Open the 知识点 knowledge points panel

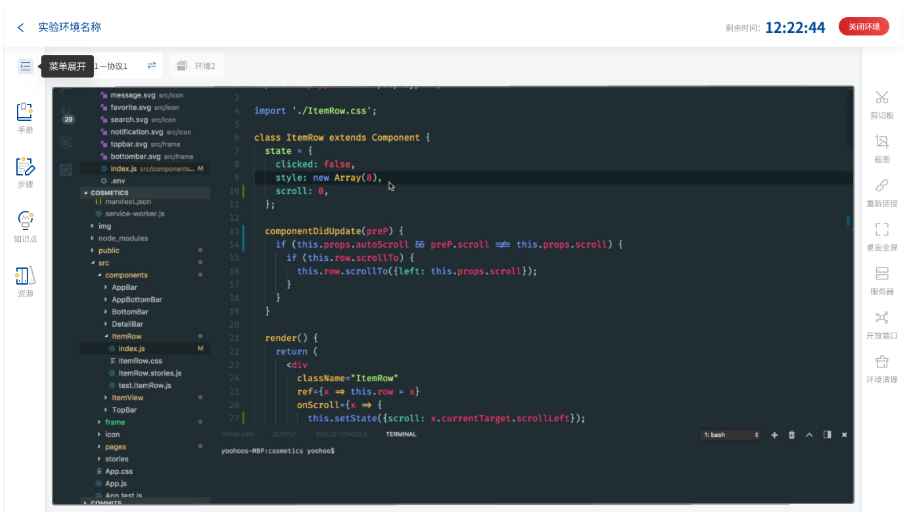click(25, 226)
